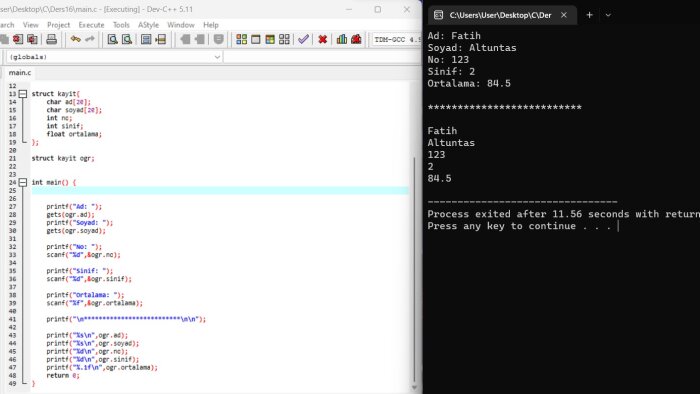
Task: Select the main.c editor tab
Action: pyautogui.click(x=20, y=73)
